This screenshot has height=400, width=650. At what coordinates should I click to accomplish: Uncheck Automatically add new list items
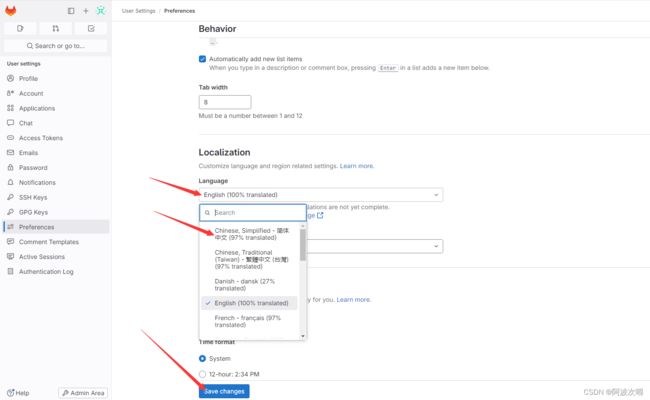coord(202,59)
